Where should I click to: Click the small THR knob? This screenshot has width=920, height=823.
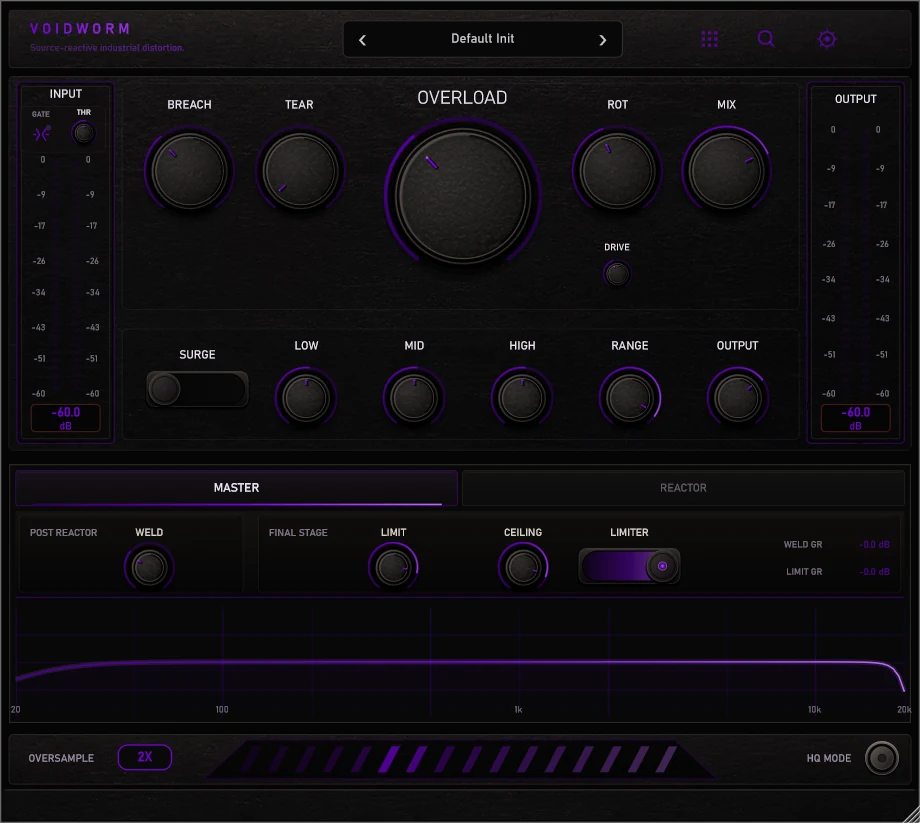(x=83, y=133)
